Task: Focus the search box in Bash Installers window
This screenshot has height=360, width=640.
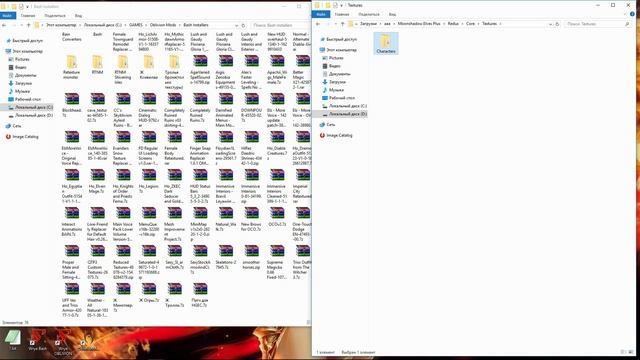Action: click(x=280, y=25)
